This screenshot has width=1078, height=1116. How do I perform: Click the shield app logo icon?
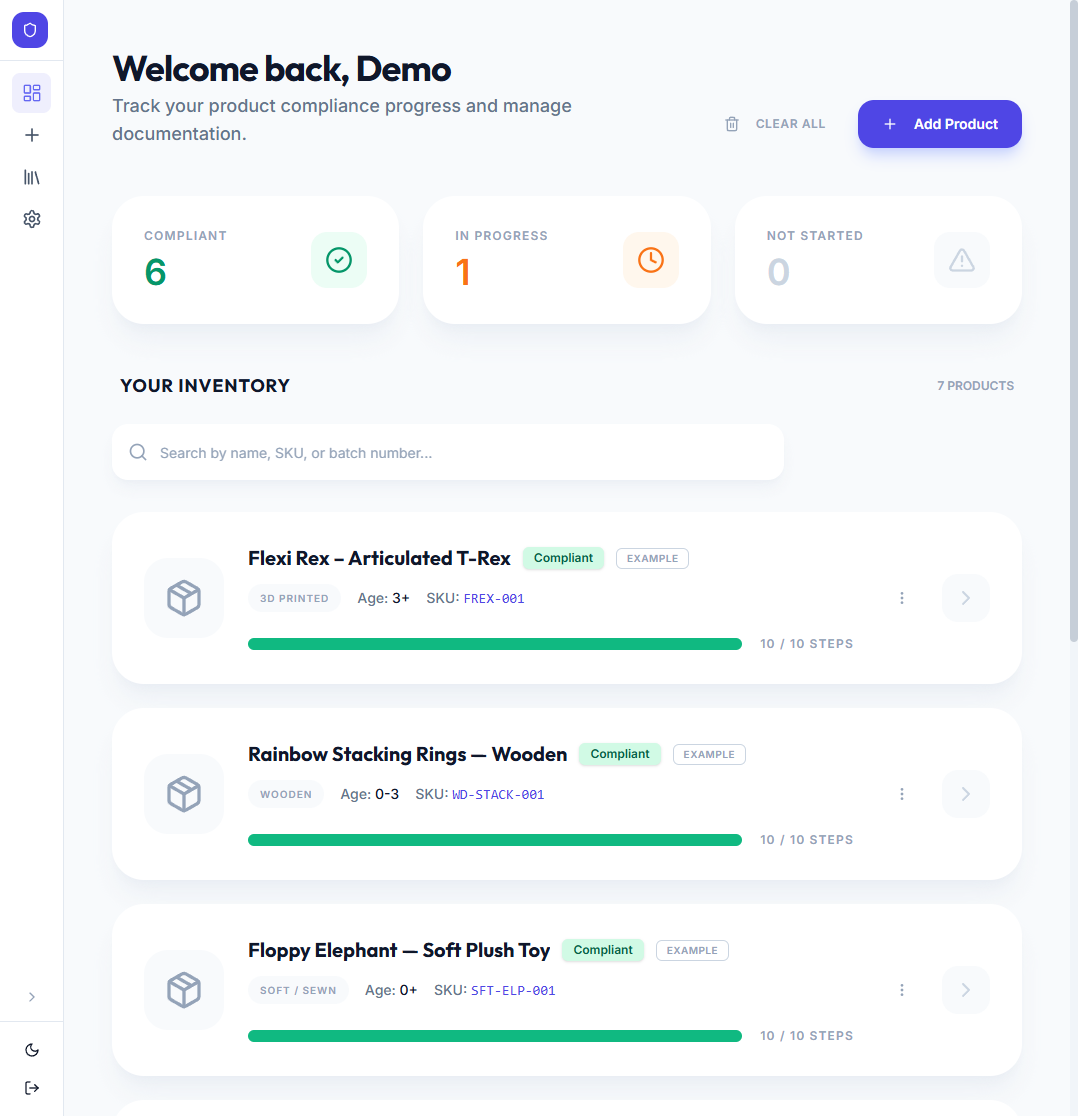coord(30,30)
